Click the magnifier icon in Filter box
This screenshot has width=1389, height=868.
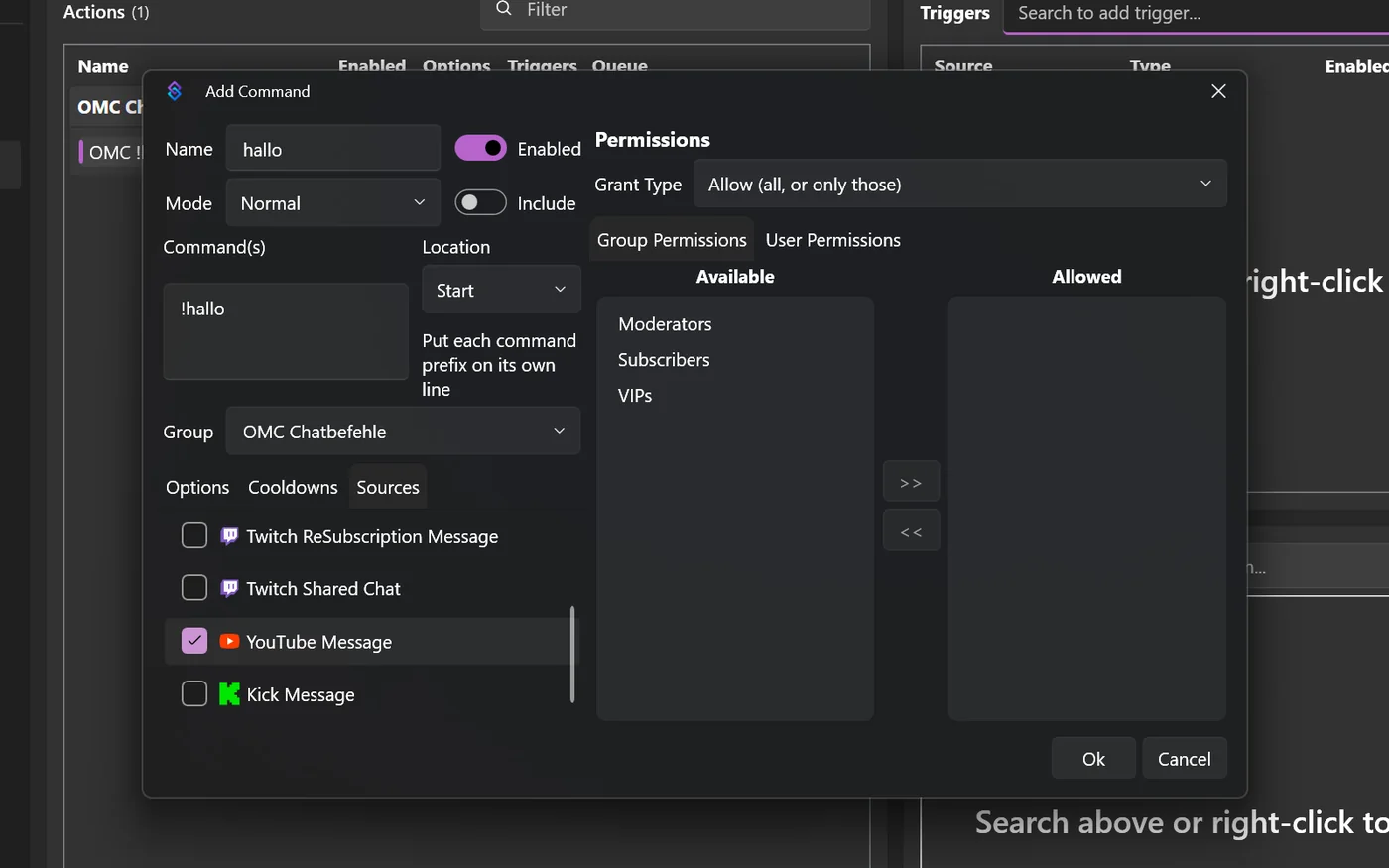pos(504,9)
